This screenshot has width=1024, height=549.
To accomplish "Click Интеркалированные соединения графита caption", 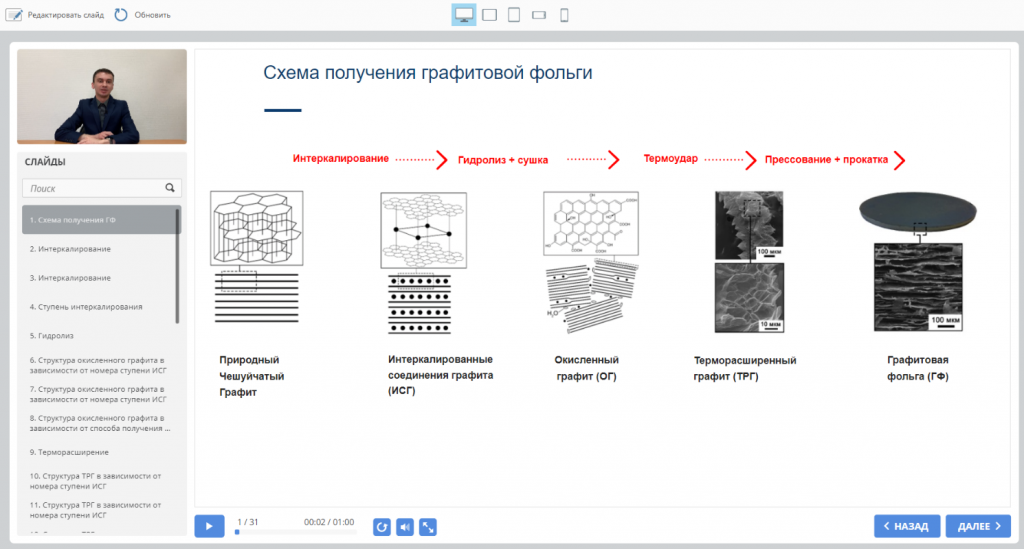I will [x=441, y=375].
